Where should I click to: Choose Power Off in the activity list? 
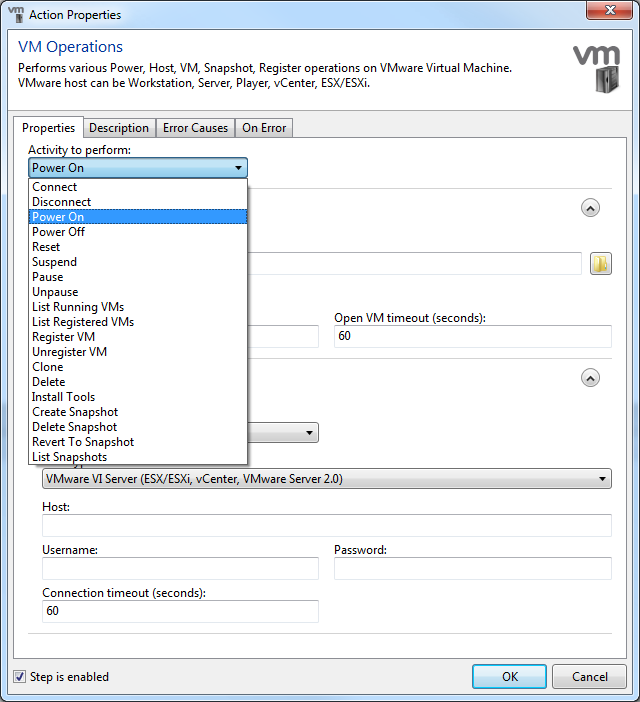pos(138,232)
